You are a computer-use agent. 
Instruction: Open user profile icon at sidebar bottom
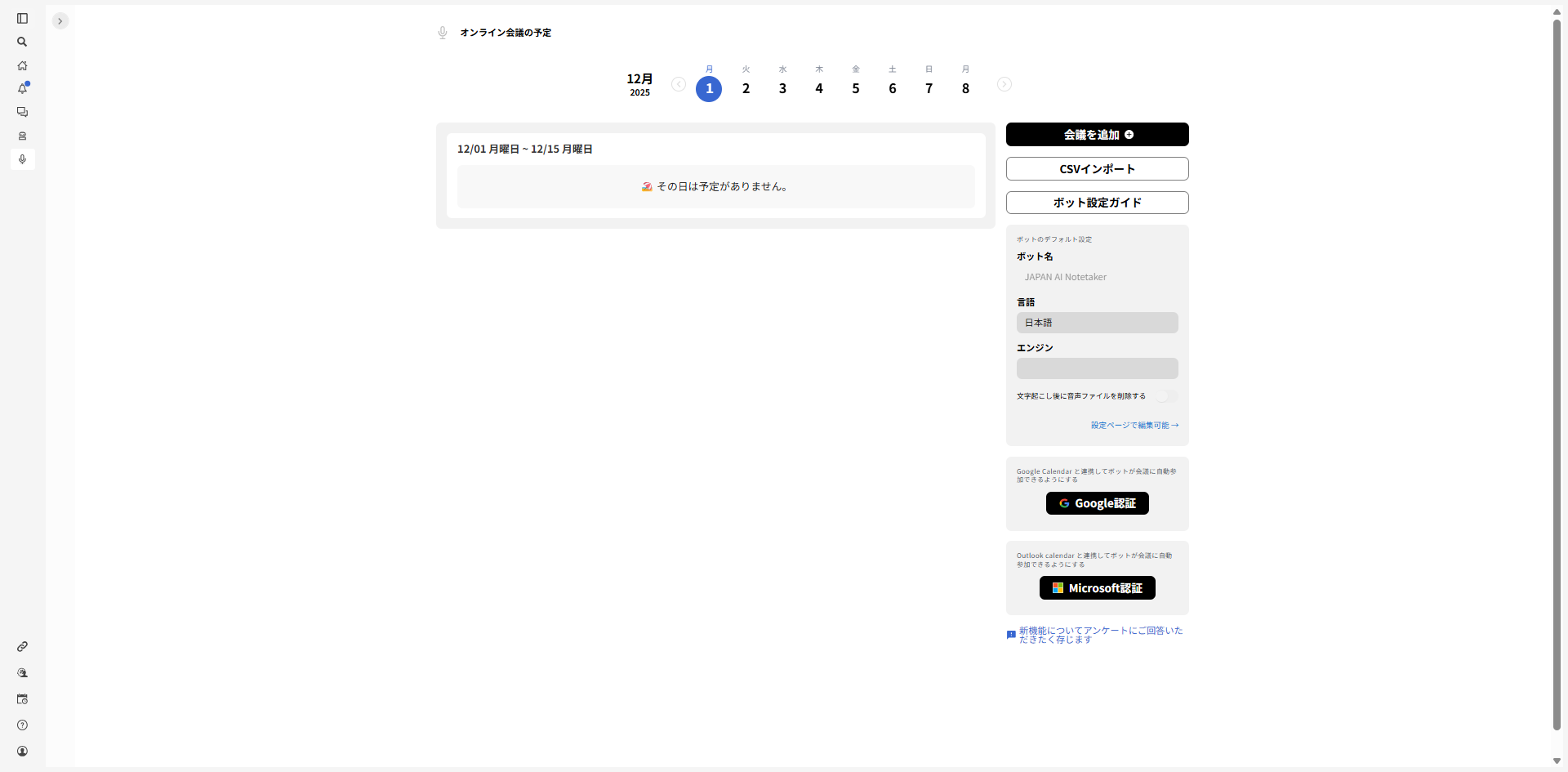(22, 752)
